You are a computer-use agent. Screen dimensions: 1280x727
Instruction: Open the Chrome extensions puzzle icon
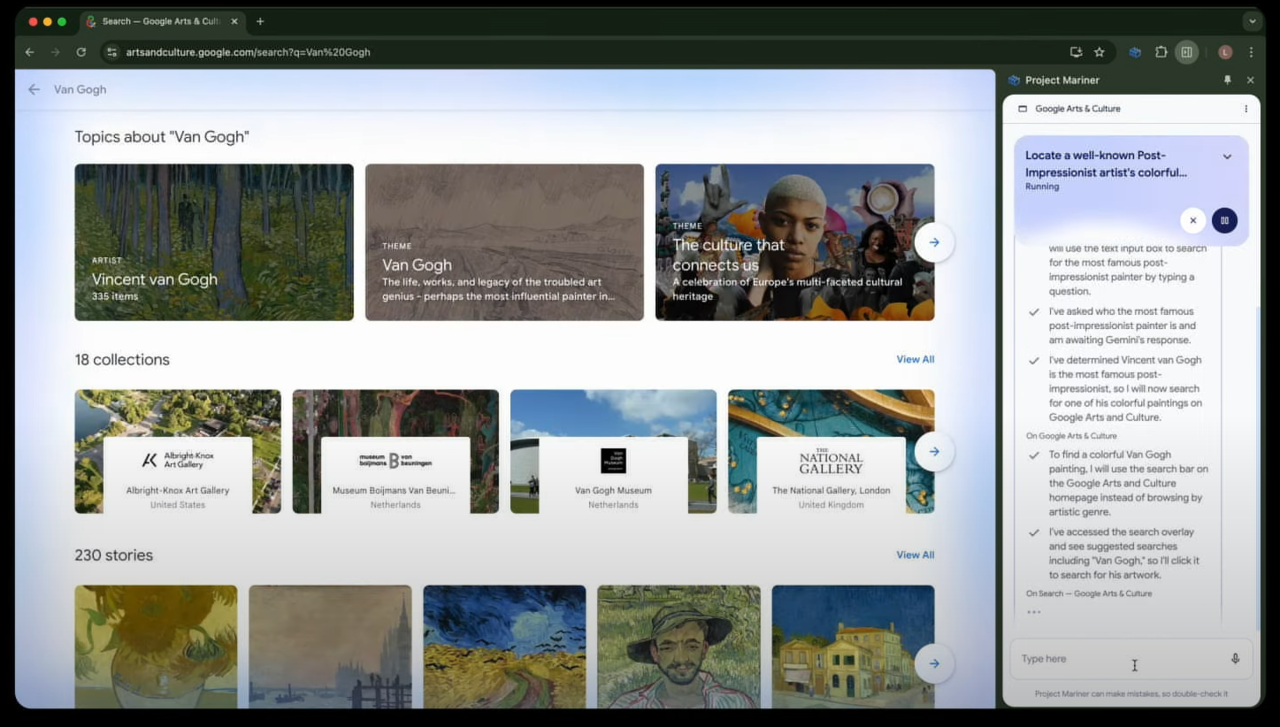[x=1161, y=52]
